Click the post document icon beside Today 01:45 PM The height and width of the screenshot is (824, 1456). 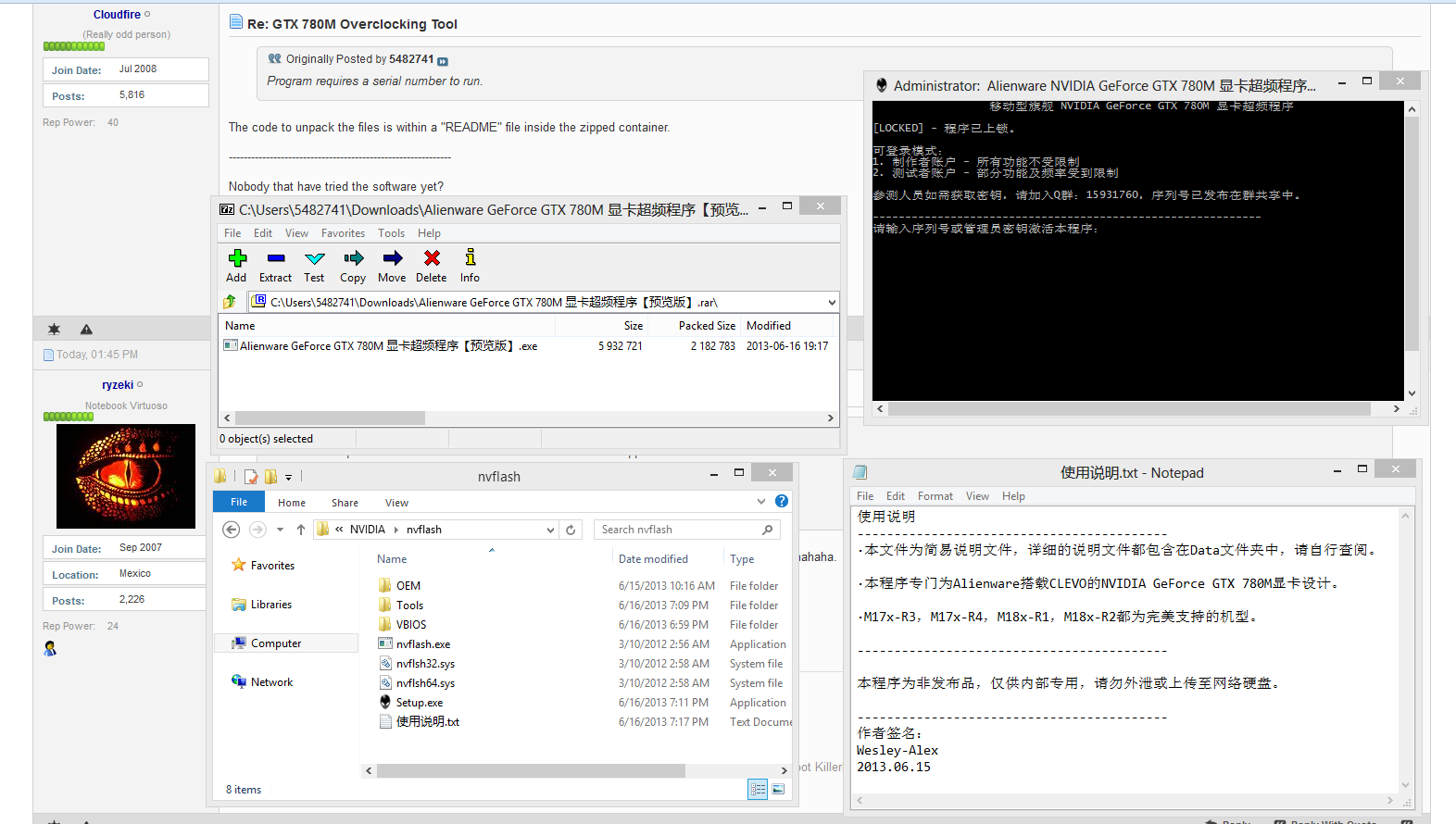48,355
